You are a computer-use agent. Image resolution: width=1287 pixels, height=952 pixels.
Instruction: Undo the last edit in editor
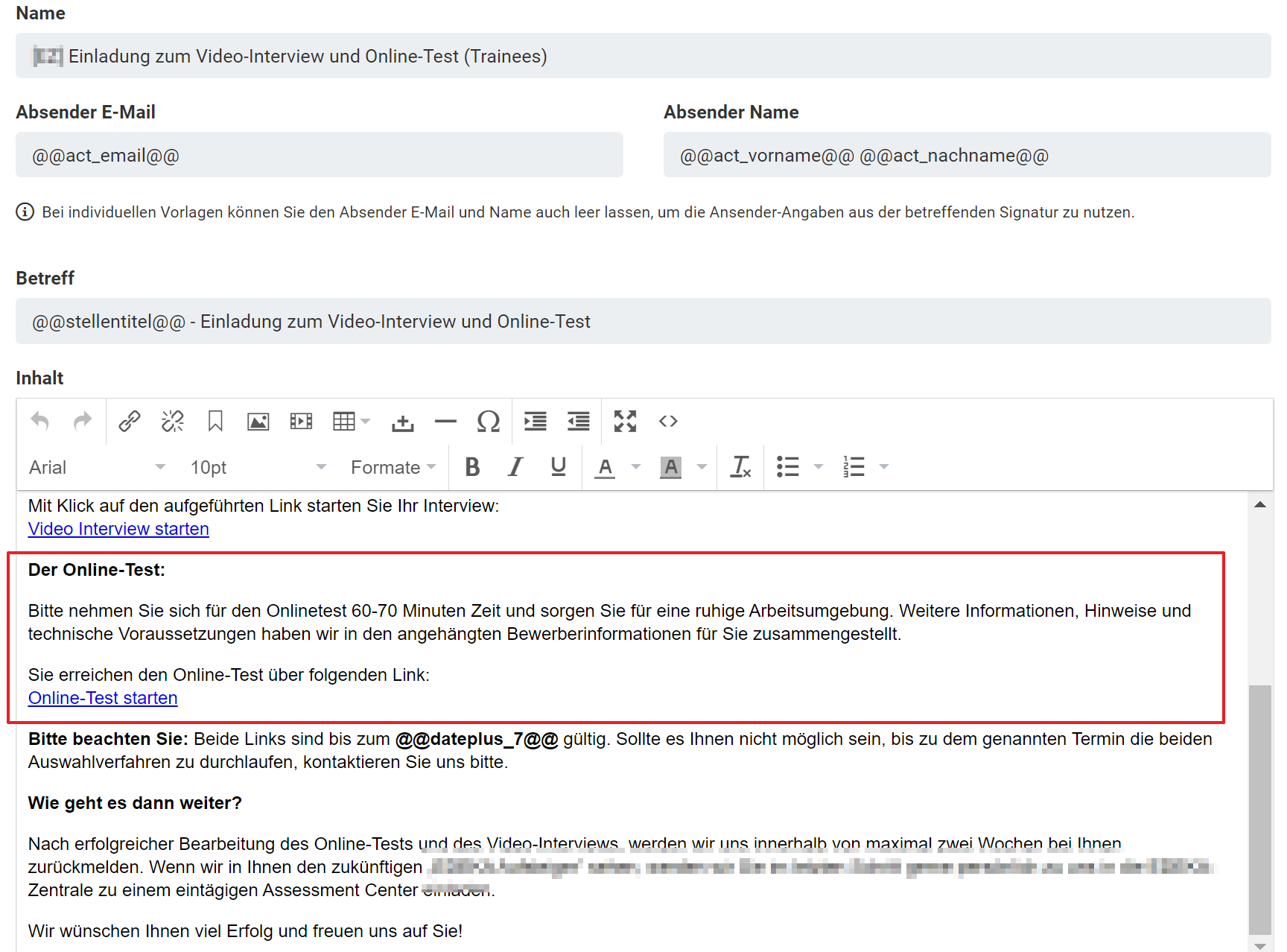point(40,422)
